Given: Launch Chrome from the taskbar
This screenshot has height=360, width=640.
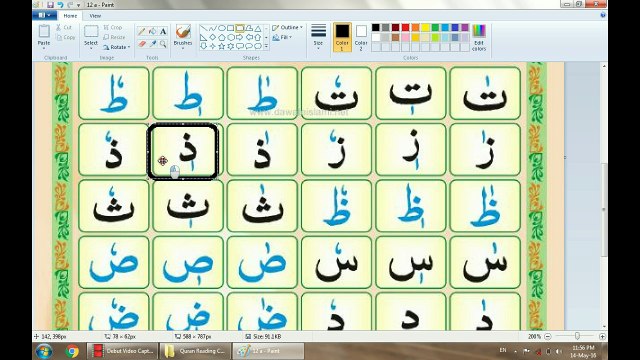Looking at the screenshot, I should pyautogui.click(x=72, y=351).
